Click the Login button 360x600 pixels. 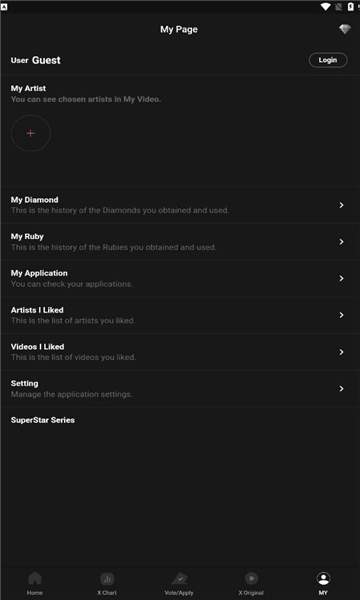pos(328,60)
